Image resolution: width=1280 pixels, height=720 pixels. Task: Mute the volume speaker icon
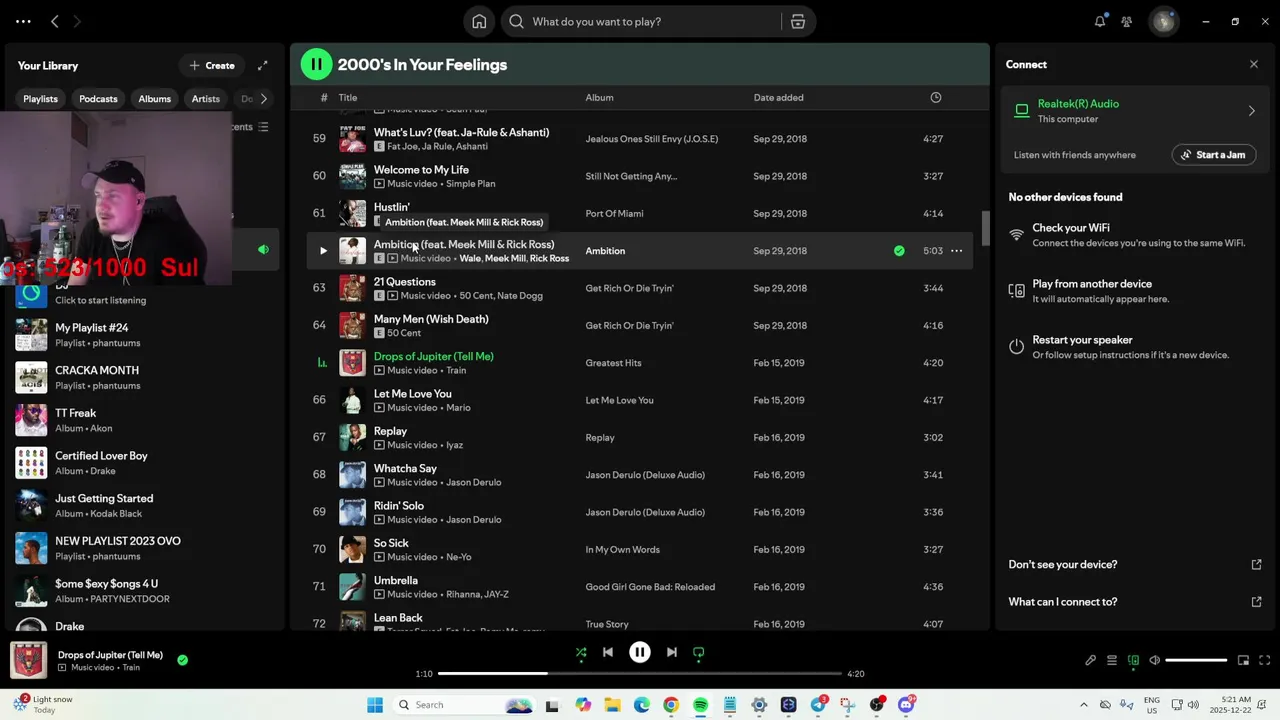click(1155, 660)
